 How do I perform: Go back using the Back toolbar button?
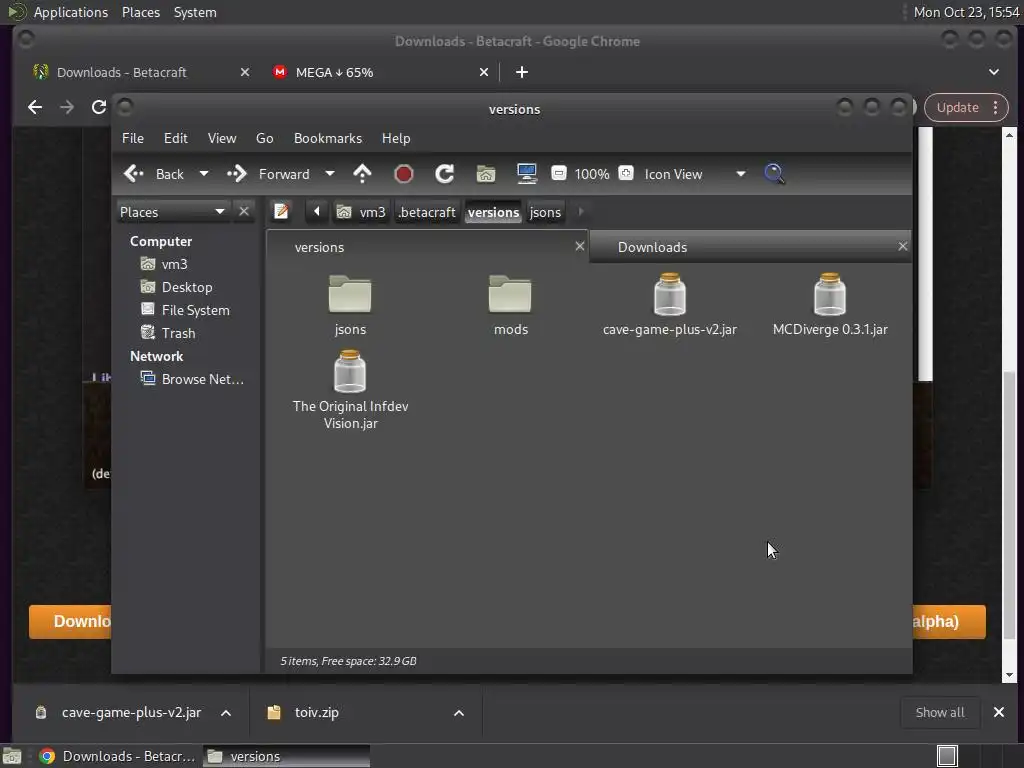154,174
